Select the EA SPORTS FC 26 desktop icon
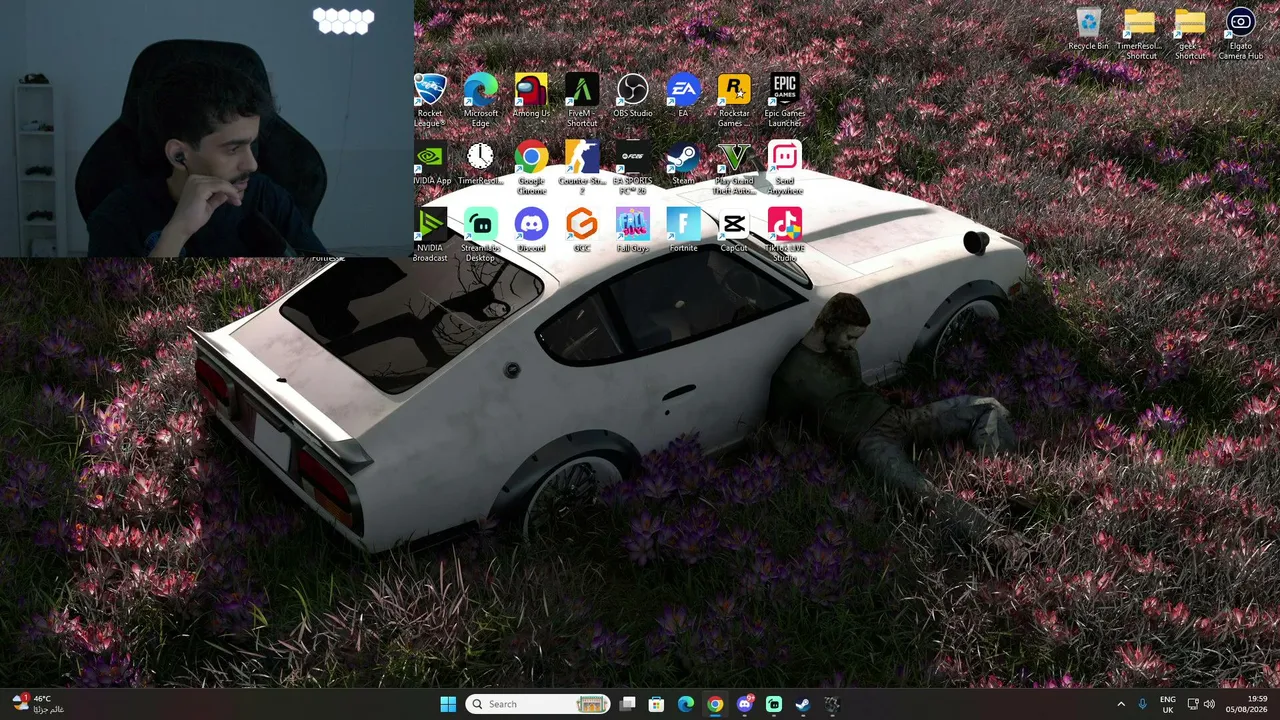Screen dimensions: 1280x720 [632, 167]
